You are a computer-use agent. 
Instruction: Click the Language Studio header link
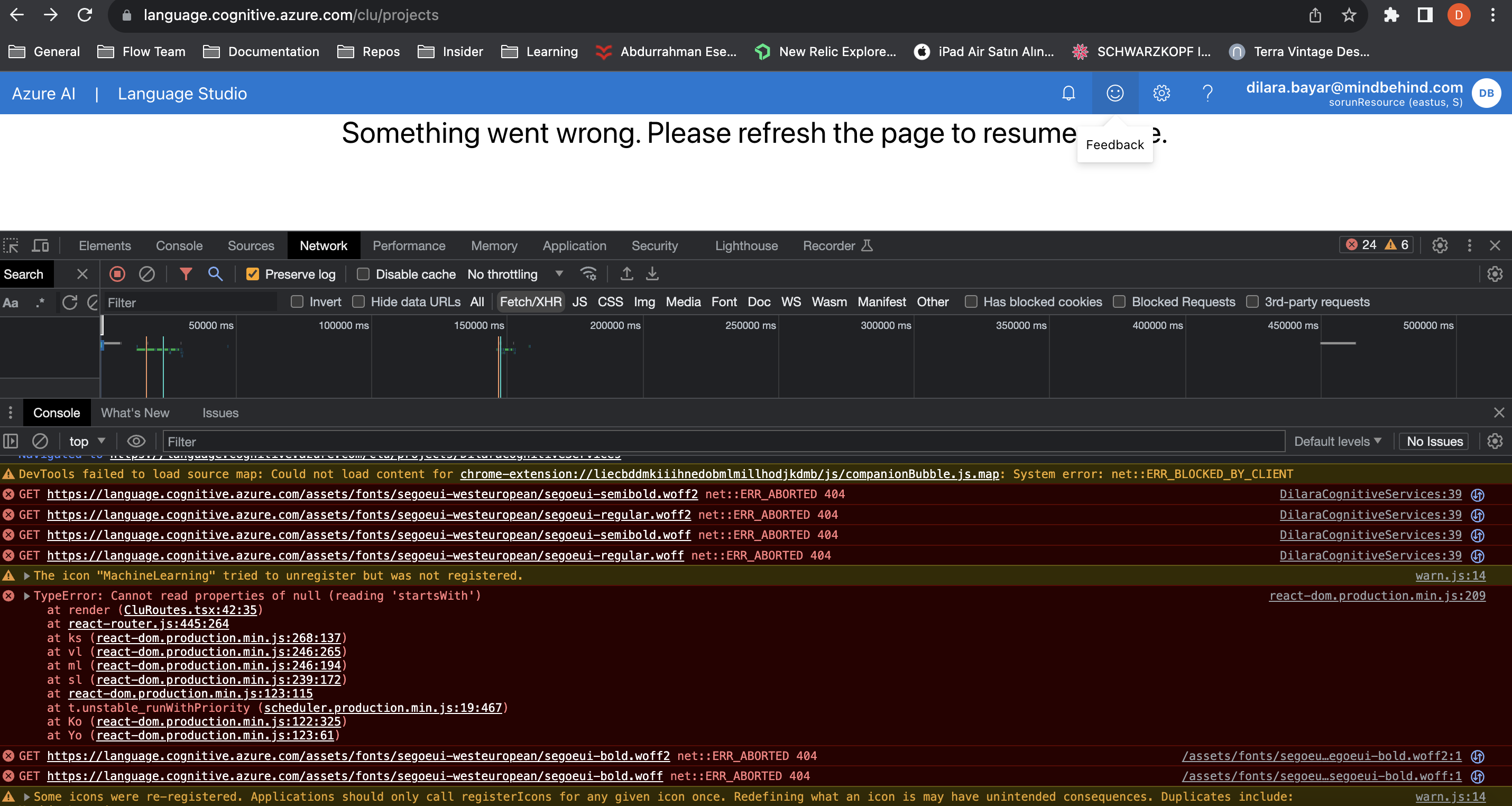[x=182, y=93]
